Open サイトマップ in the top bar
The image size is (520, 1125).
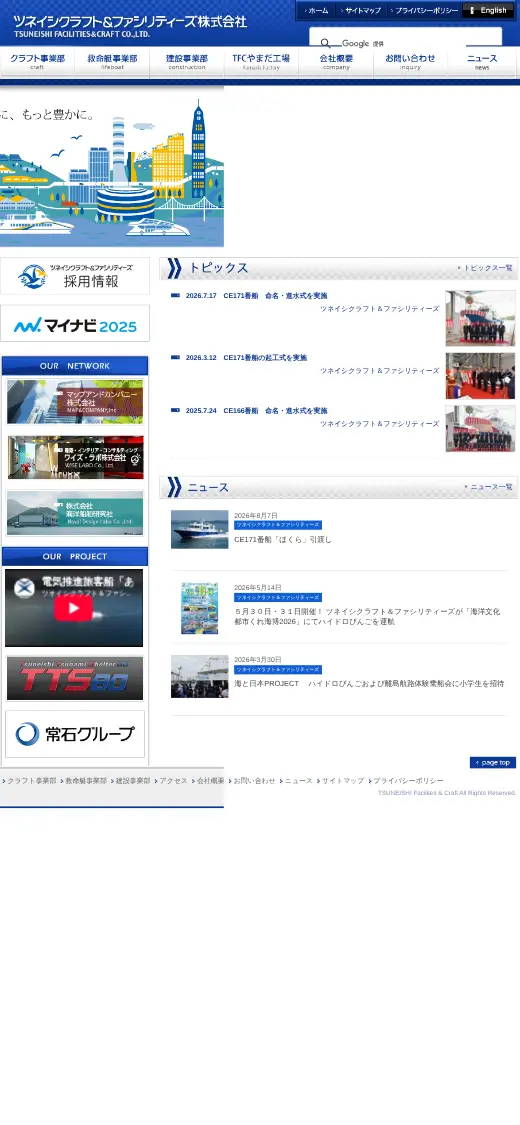point(360,11)
